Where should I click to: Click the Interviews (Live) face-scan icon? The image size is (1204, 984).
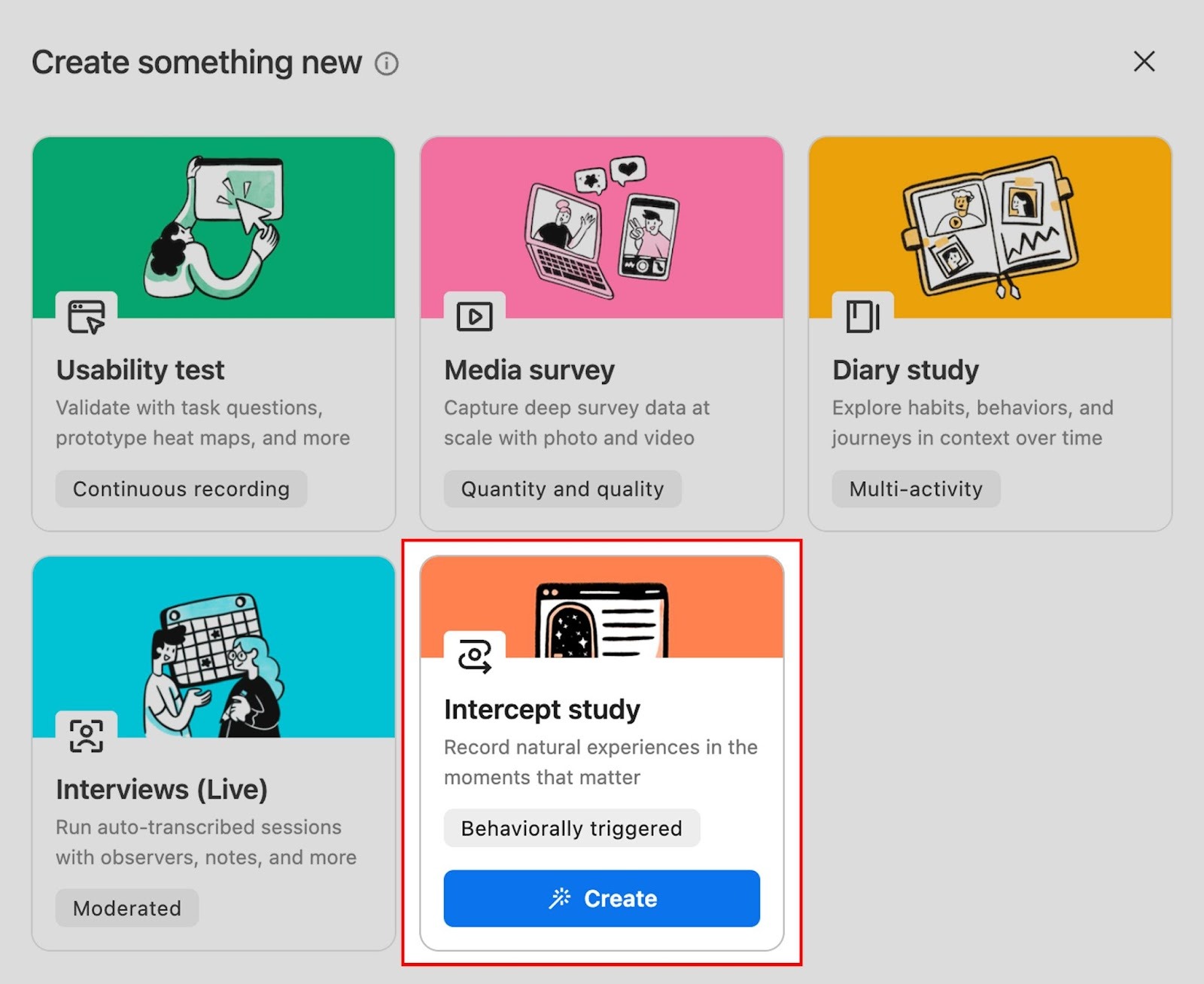click(x=87, y=736)
